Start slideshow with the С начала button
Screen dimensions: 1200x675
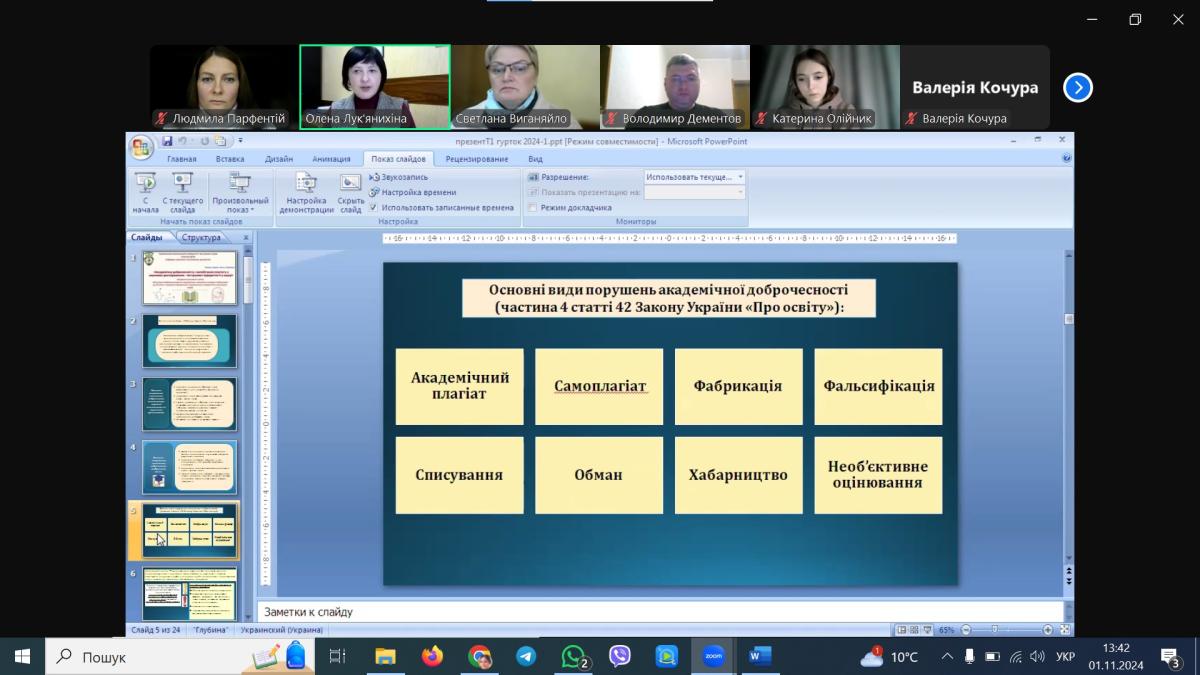(x=145, y=191)
